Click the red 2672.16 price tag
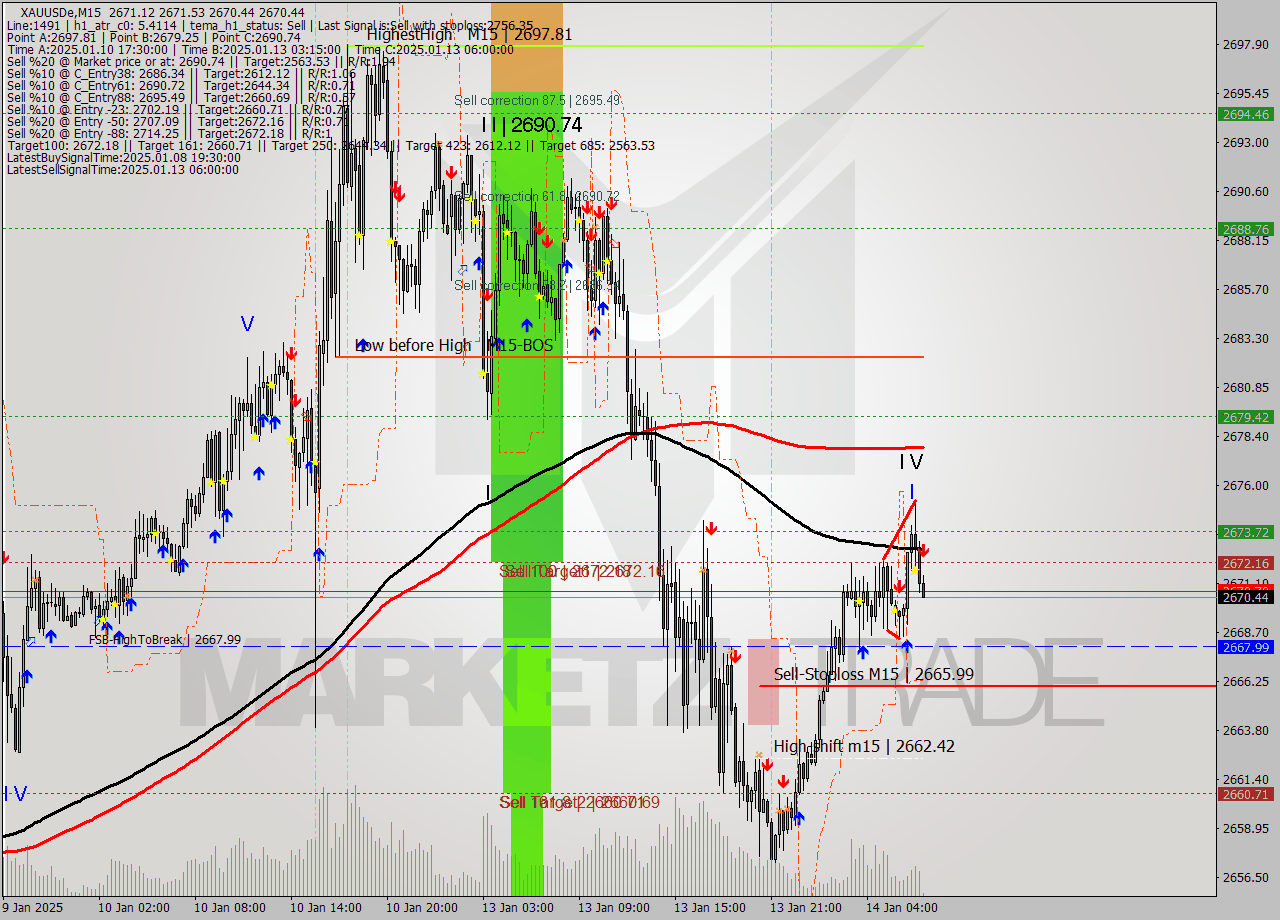This screenshot has height=920, width=1280. pos(1246,563)
